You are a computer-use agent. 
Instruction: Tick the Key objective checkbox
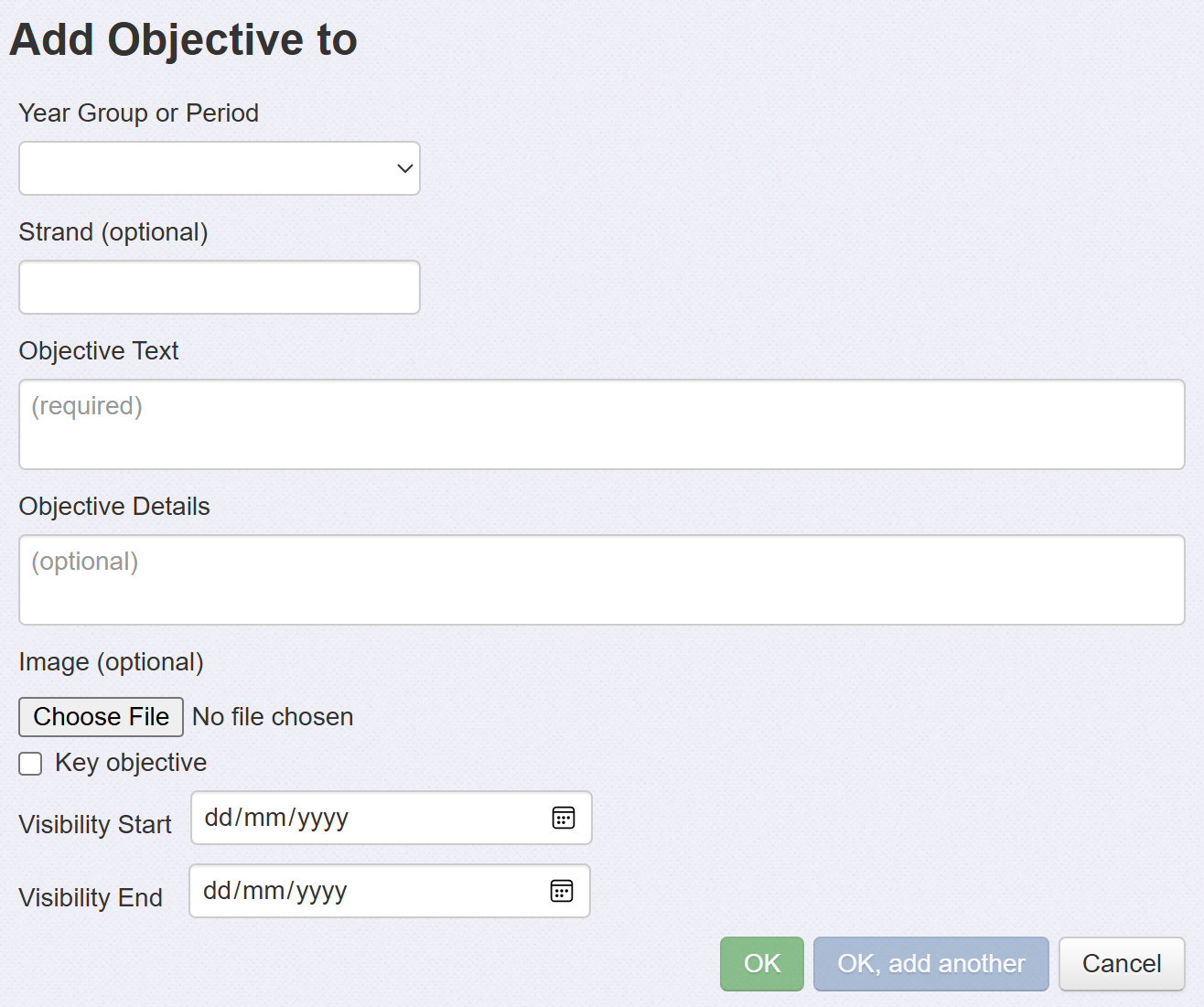point(31,764)
